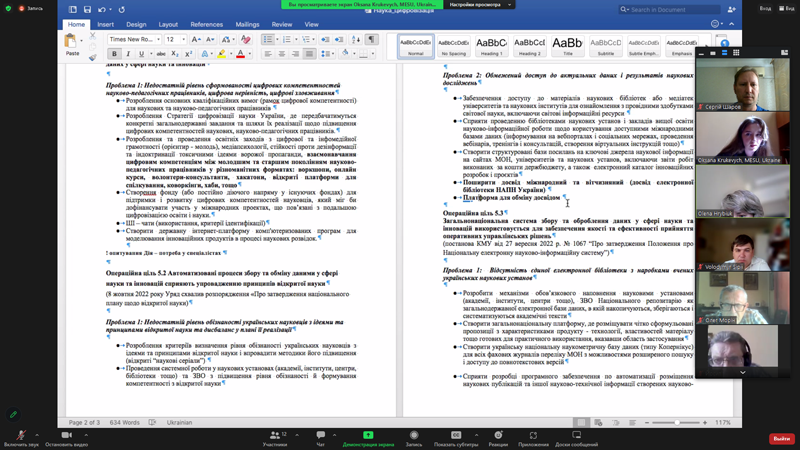Click the Paste clipboard icon
This screenshot has height=450, width=800.
[70, 41]
